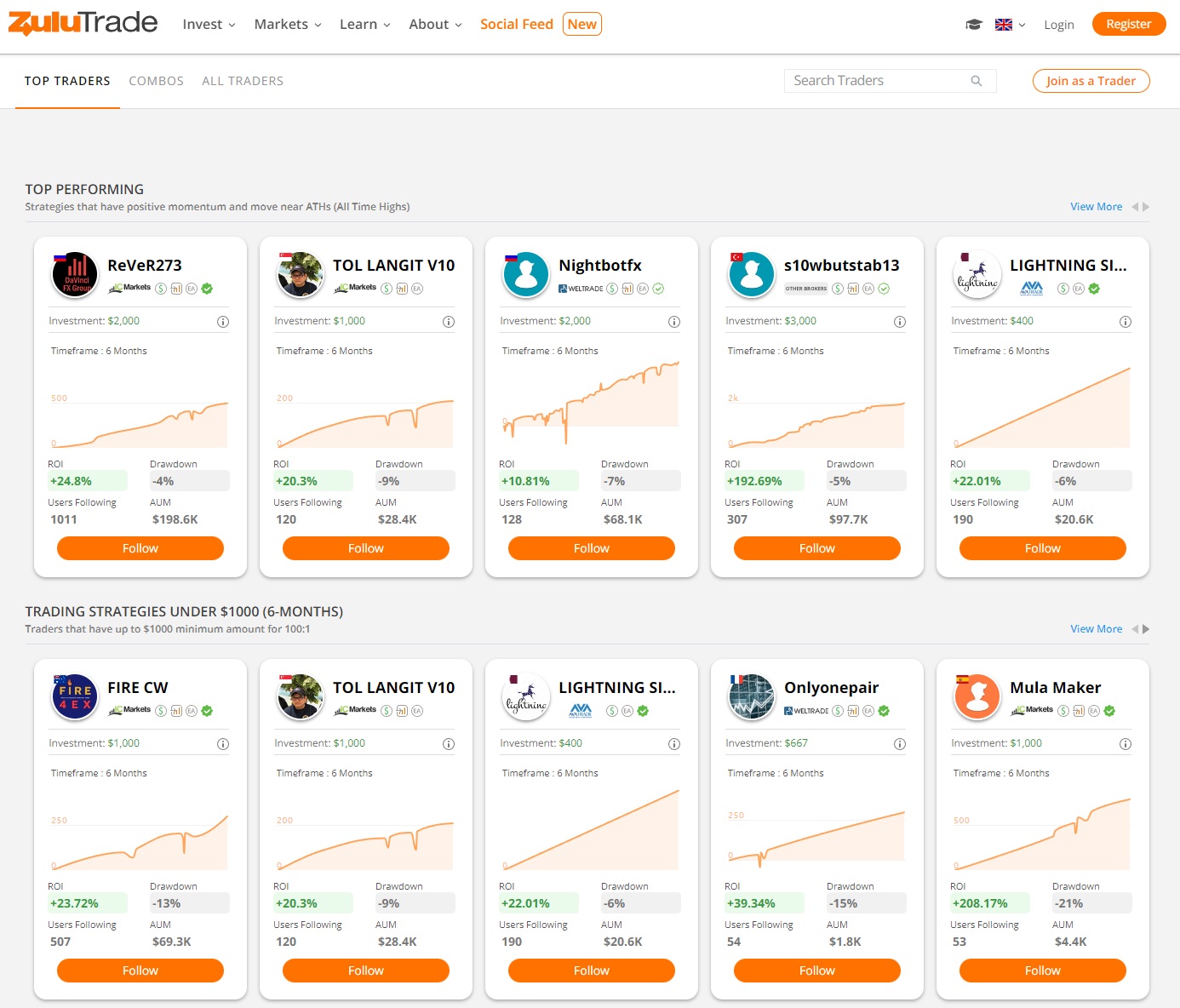Expand the Learn menu
This screenshot has height=1008, width=1180.
(364, 25)
